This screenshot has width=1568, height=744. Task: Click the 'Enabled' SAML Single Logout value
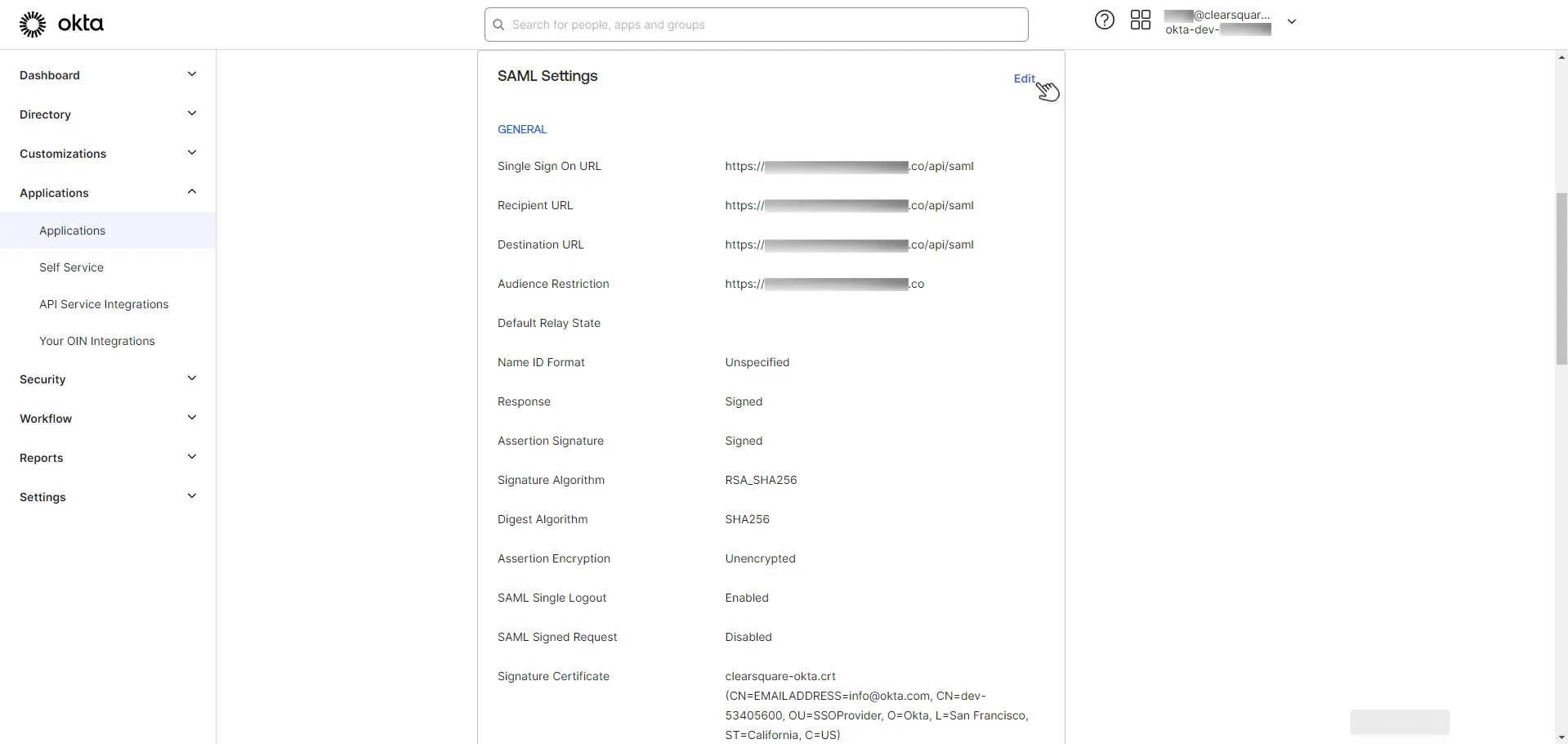tap(747, 598)
